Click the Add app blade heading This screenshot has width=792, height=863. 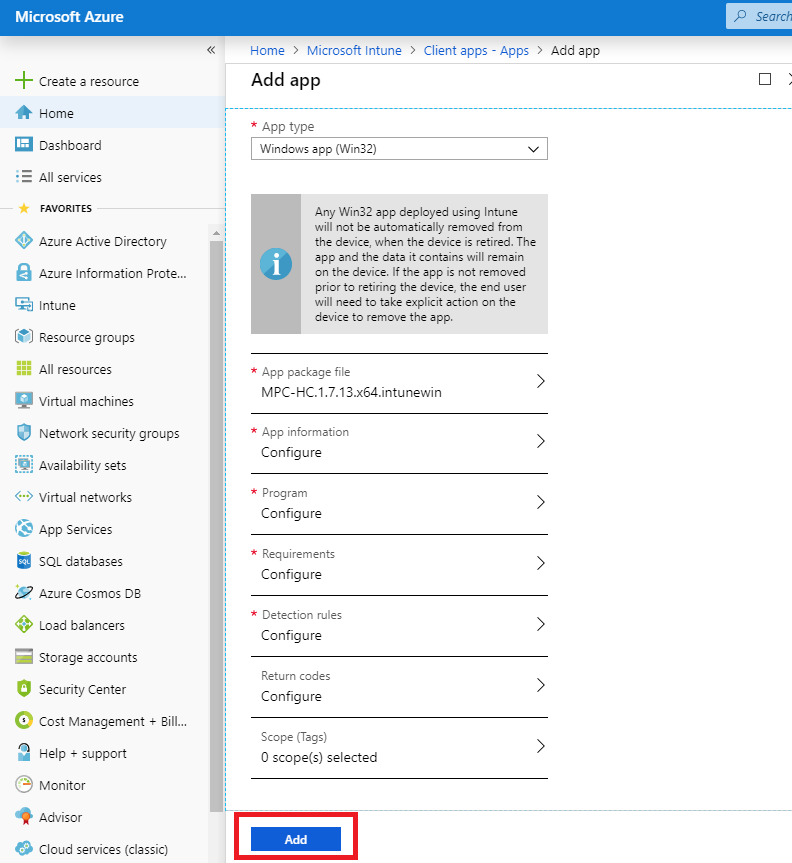coord(286,80)
